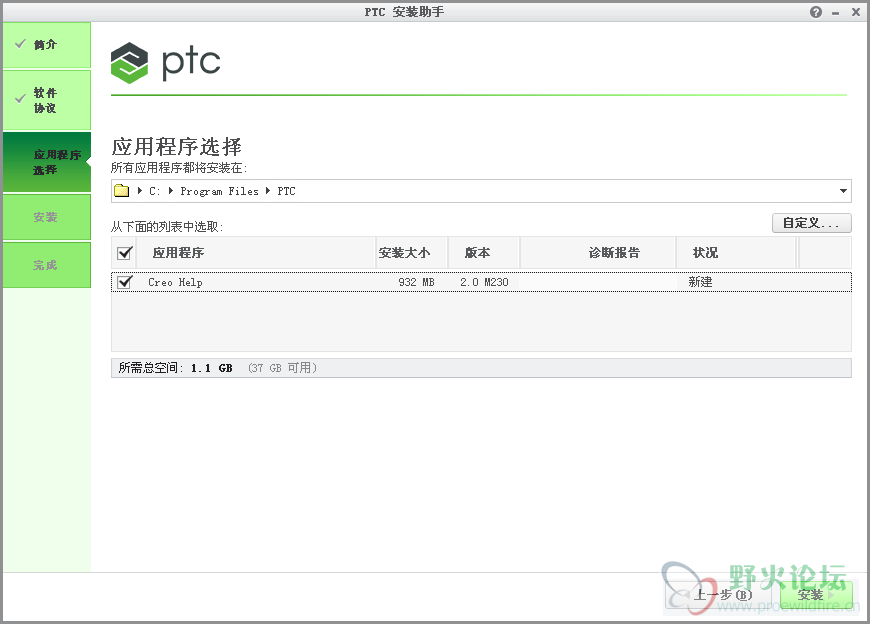Toggle the select-all checkbox in table header
Image resolution: width=870 pixels, height=624 pixels.
click(124, 253)
